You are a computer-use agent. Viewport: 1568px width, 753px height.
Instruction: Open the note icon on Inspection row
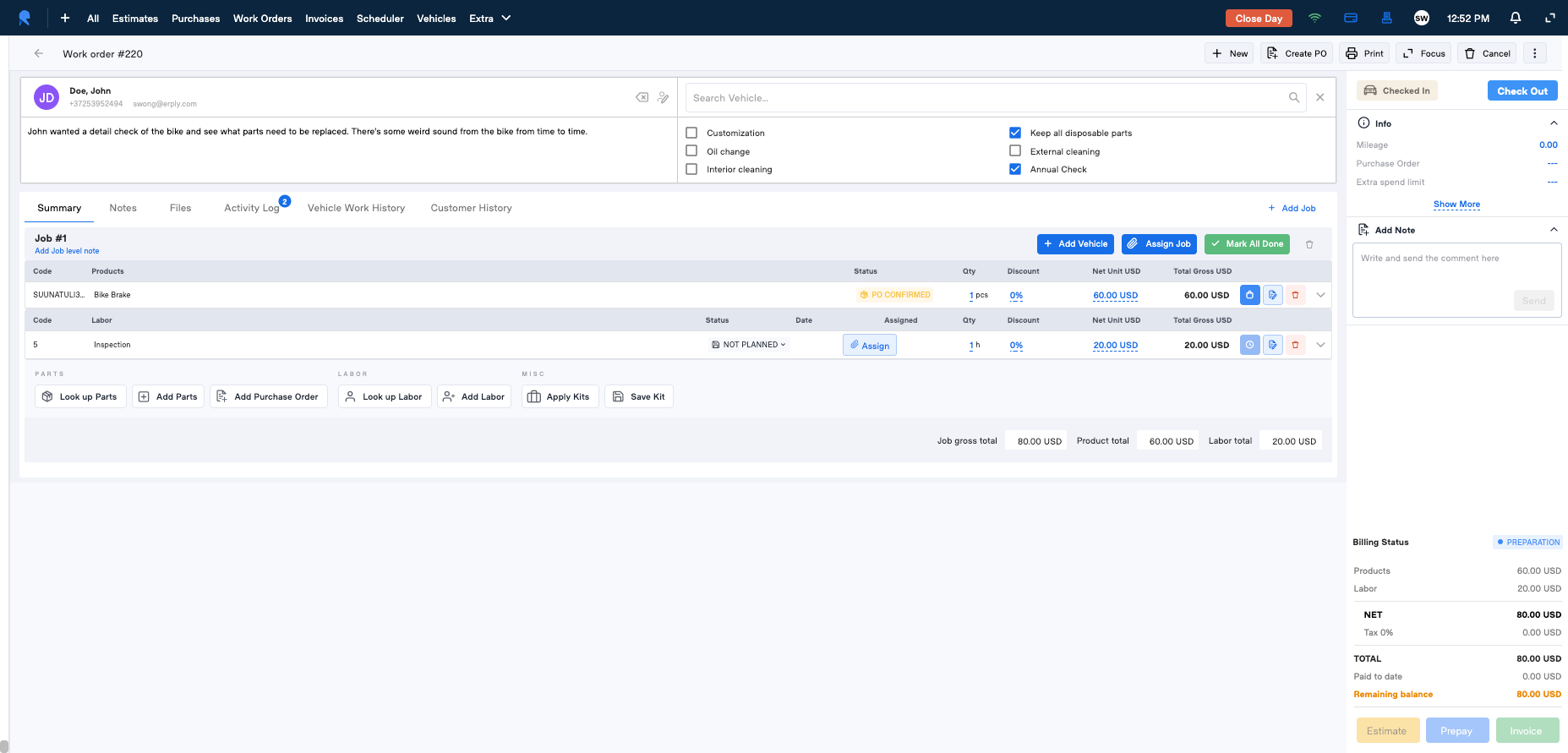(x=1272, y=345)
